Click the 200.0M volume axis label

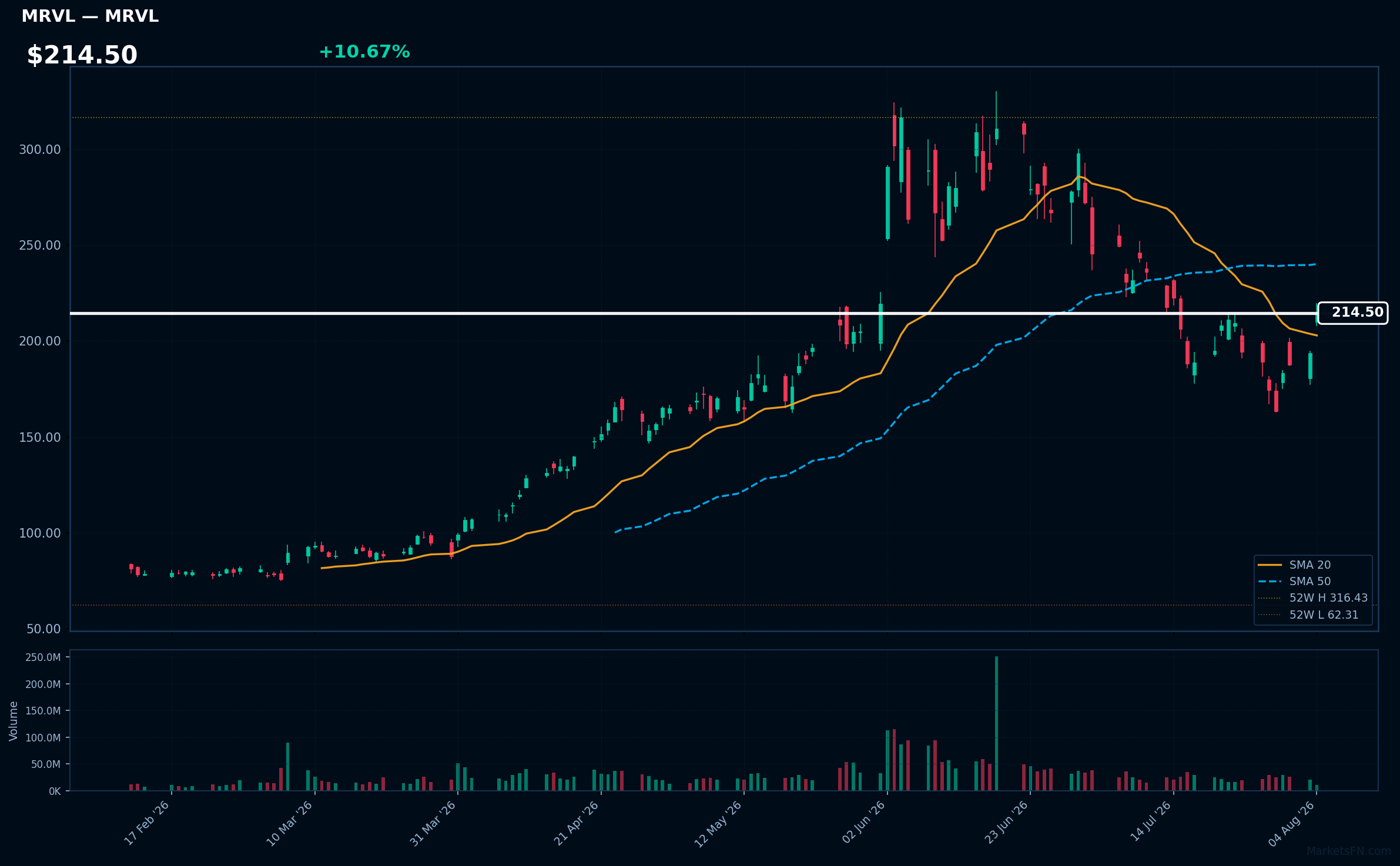point(43,684)
